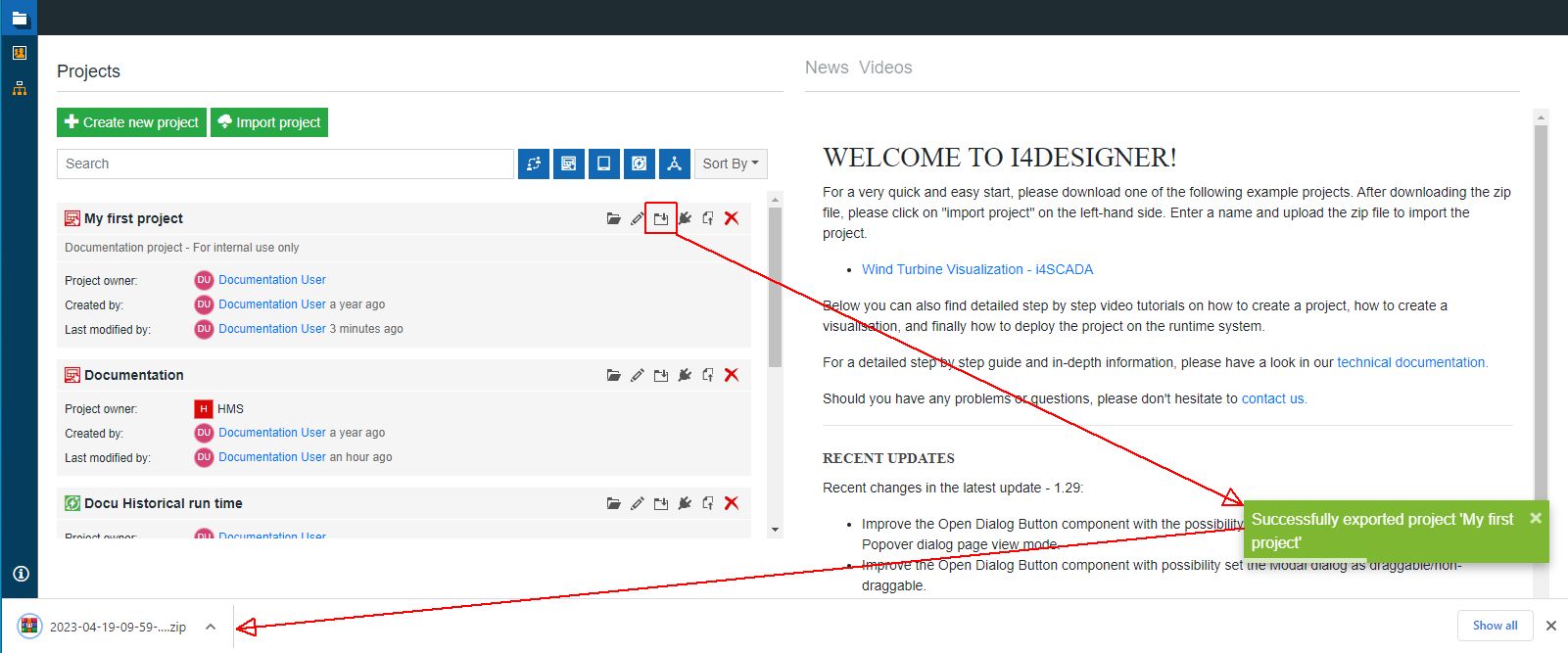Click the Projects heading
1568x653 pixels.
(88, 71)
